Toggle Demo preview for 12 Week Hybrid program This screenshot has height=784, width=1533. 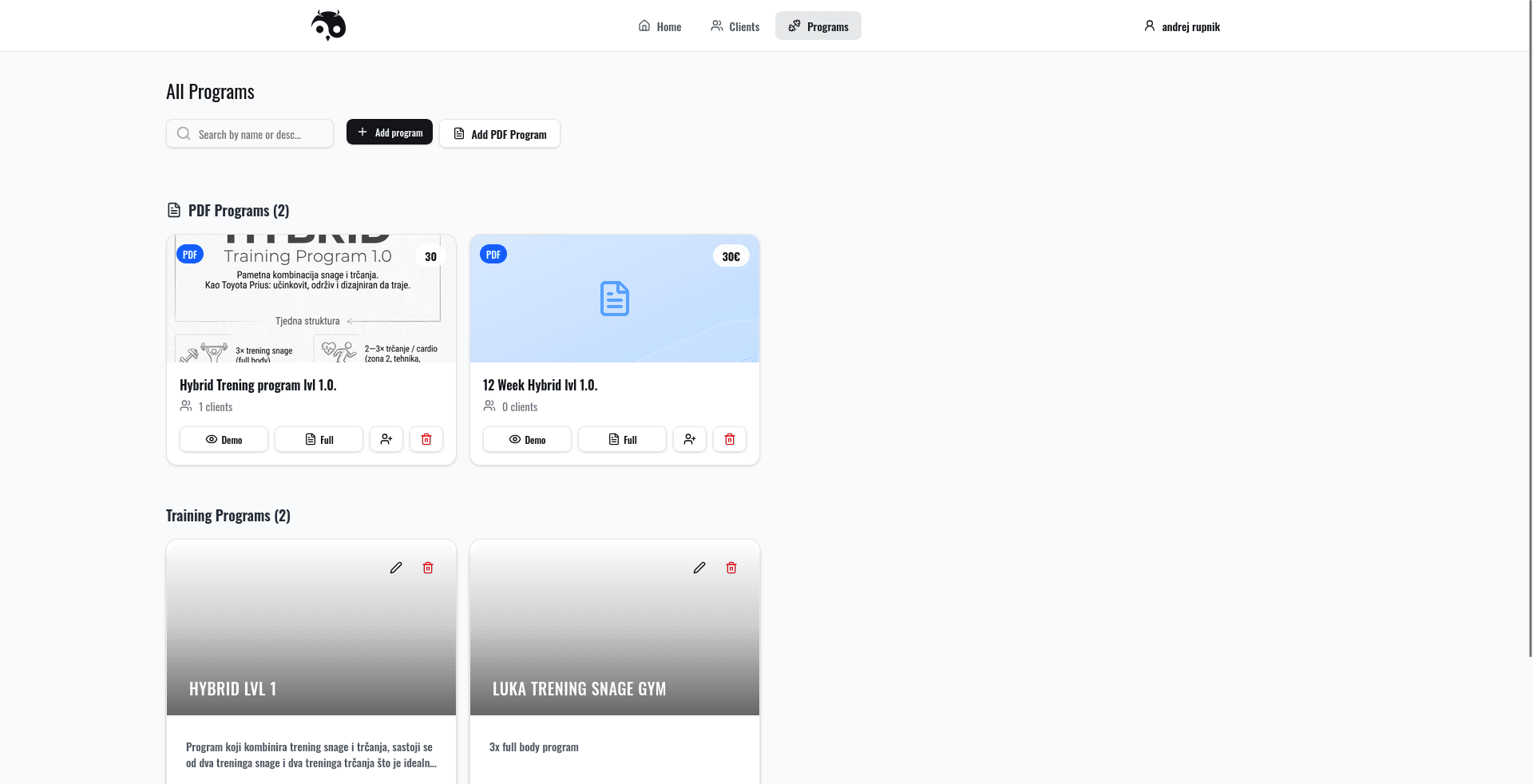coord(526,439)
